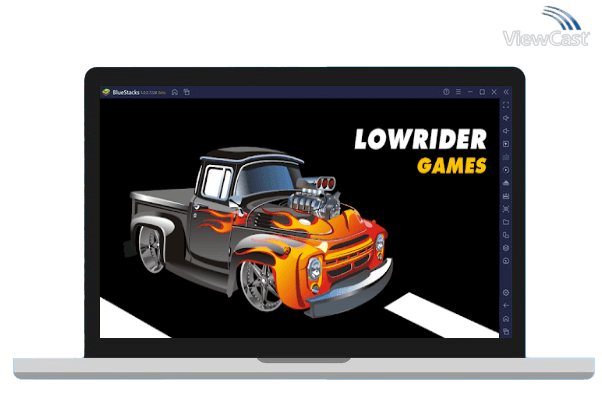Click the recents icon at the sidebar bottom
This screenshot has height=414, width=602.
[506, 331]
